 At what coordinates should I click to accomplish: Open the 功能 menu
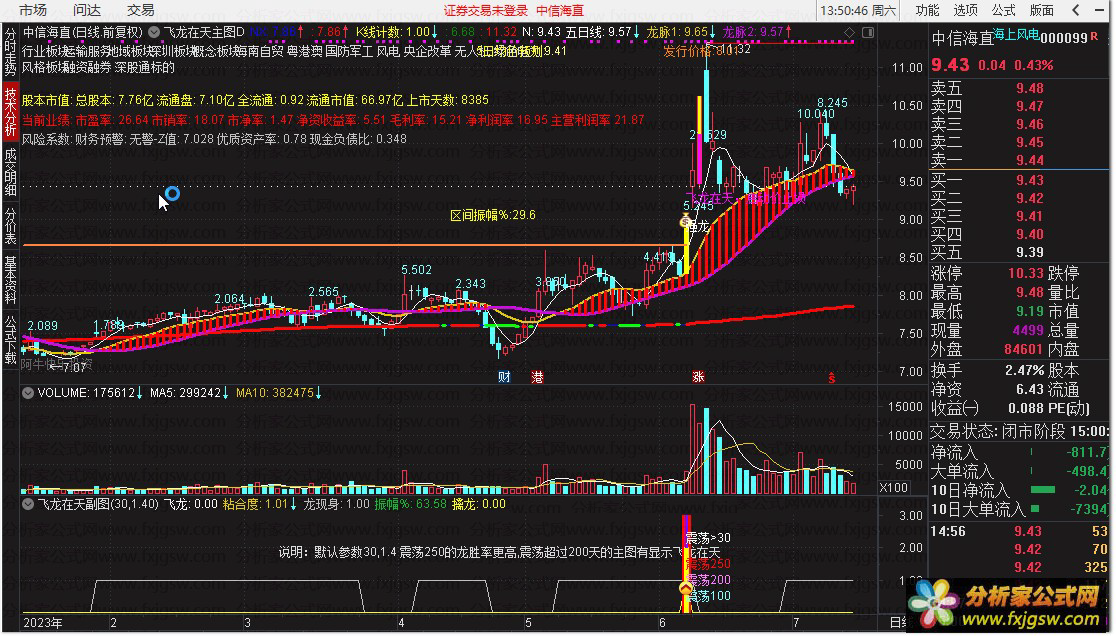(927, 10)
